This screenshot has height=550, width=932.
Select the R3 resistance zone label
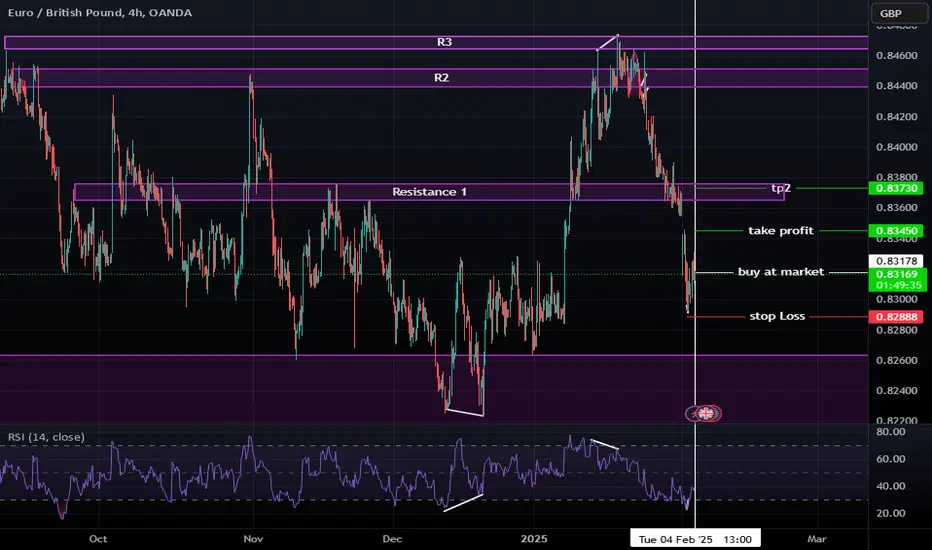click(x=444, y=42)
